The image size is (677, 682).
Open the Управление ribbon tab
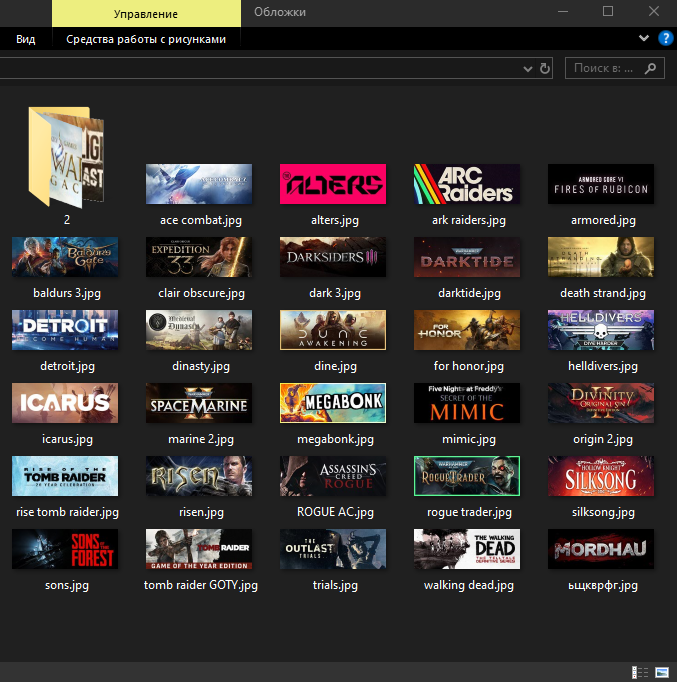[x=146, y=13]
